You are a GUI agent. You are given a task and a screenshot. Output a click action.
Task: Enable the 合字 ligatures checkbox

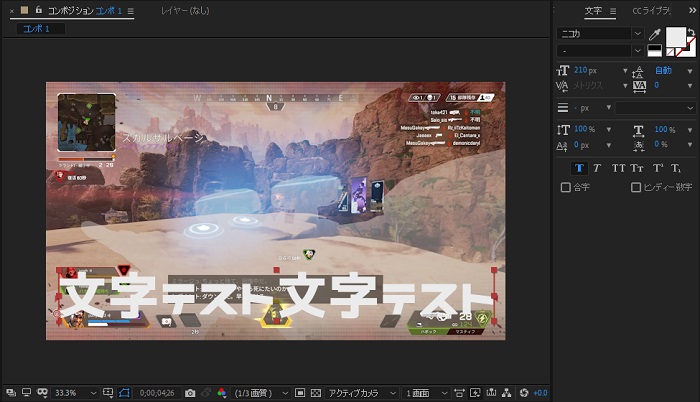coord(566,187)
